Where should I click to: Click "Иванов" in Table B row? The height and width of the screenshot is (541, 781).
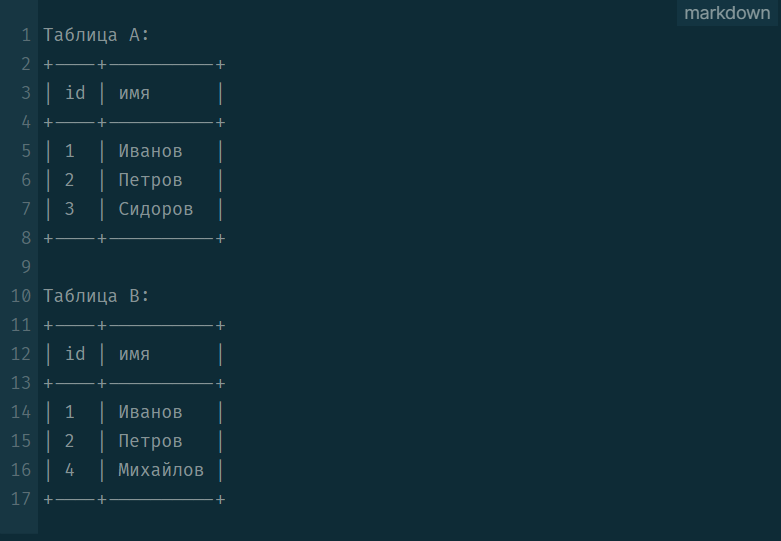150,412
